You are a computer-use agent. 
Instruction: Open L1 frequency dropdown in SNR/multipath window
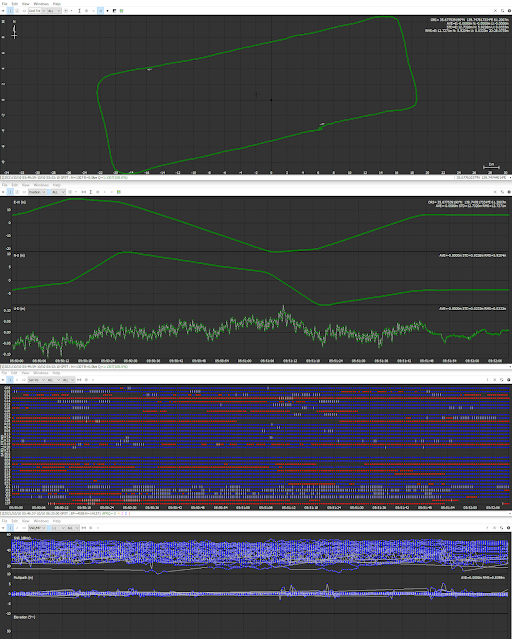pos(56,528)
